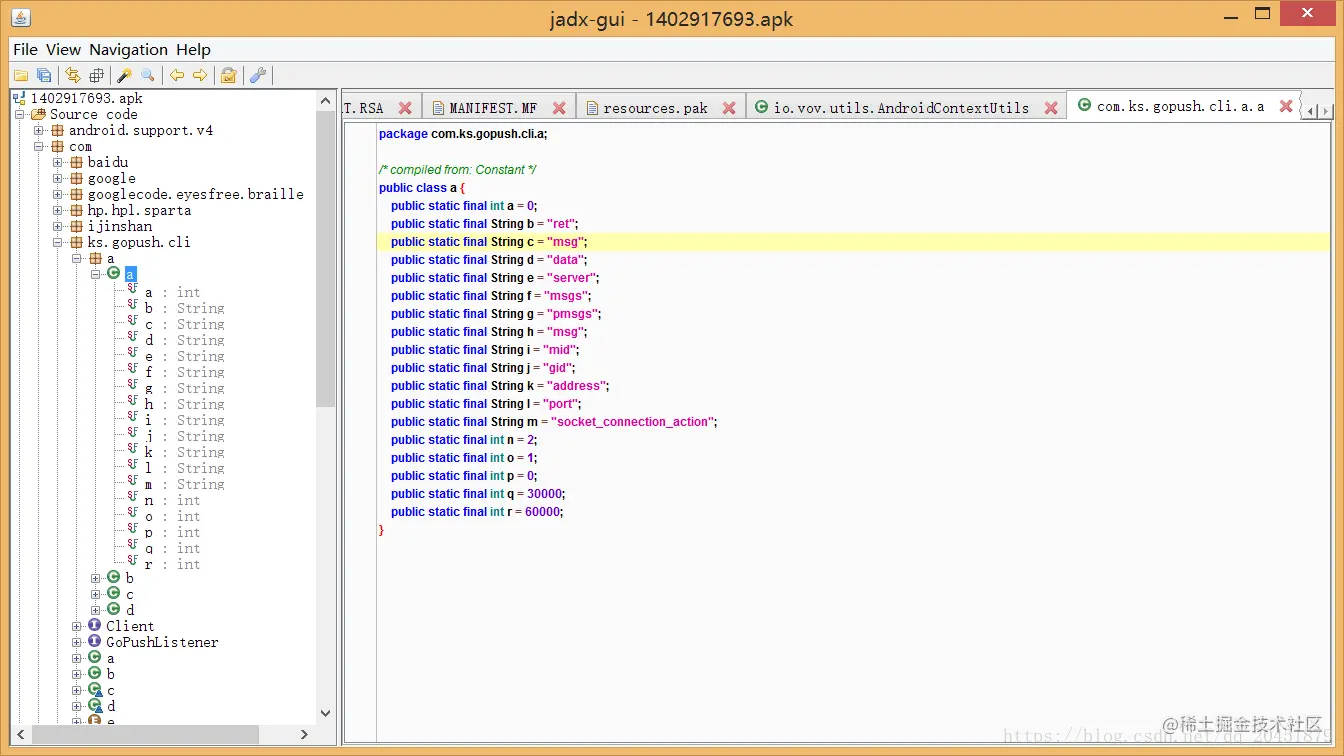
Task: Select field 'a : int' in tree
Action: 172,292
